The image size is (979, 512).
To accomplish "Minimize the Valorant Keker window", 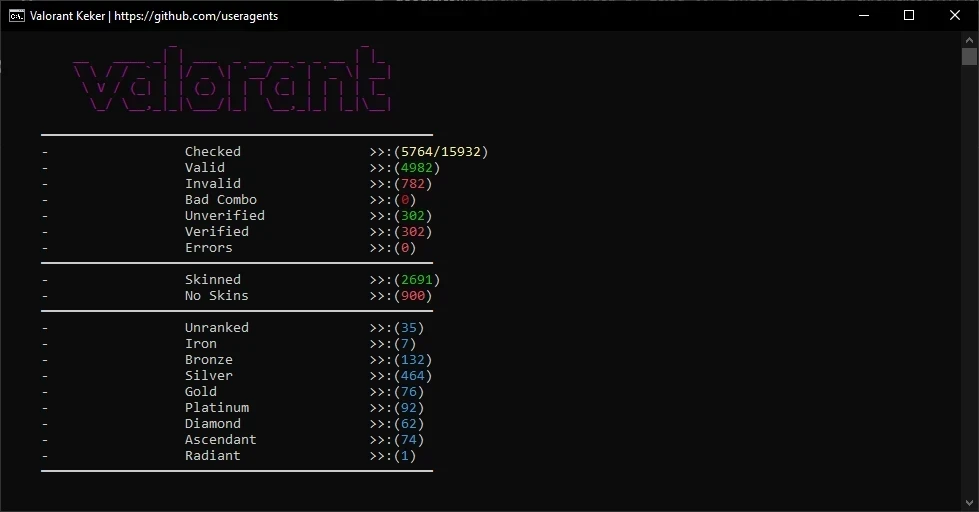I will [863, 16].
